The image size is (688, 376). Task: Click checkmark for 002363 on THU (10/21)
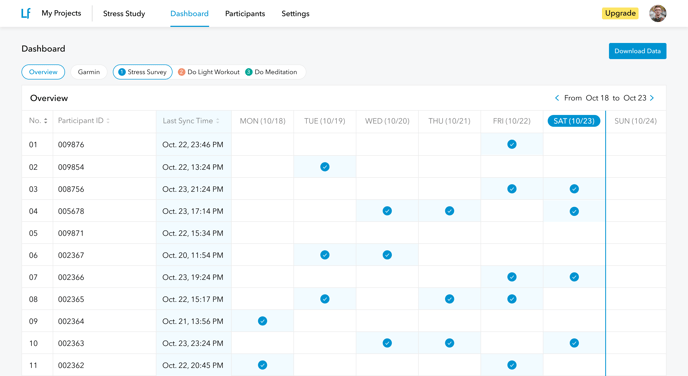tap(449, 343)
